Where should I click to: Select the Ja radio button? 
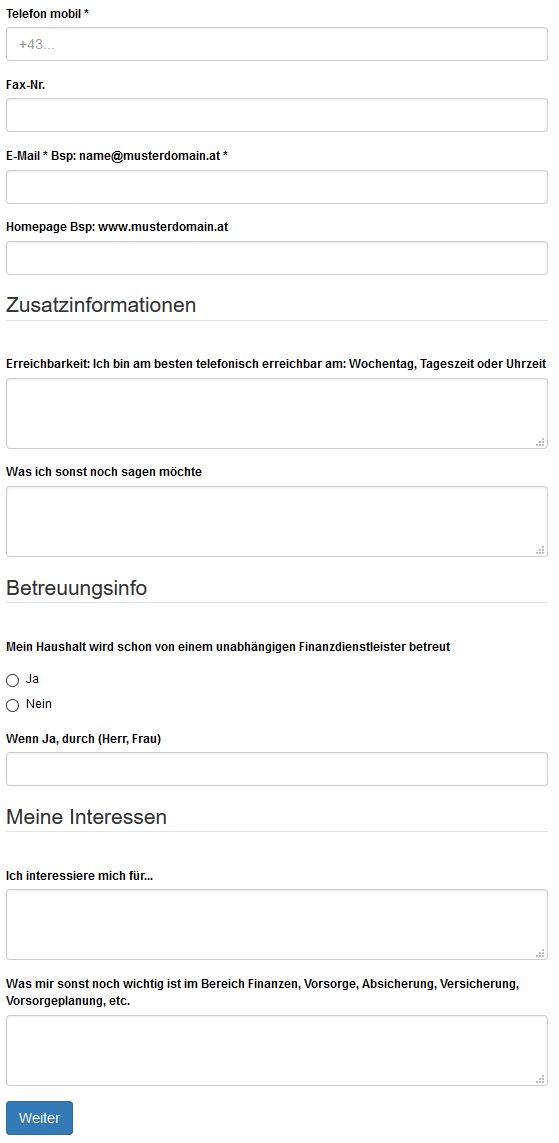(12, 680)
